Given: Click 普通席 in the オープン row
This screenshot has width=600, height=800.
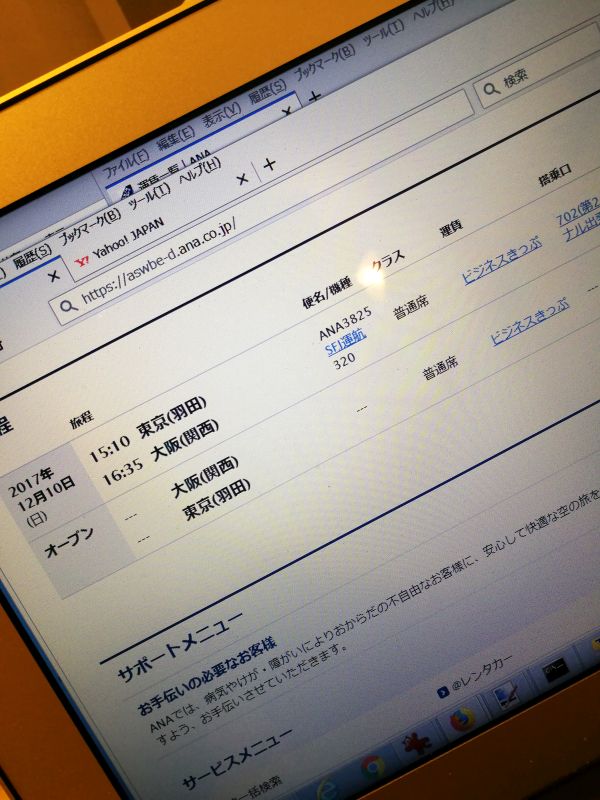Looking at the screenshot, I should [x=440, y=368].
